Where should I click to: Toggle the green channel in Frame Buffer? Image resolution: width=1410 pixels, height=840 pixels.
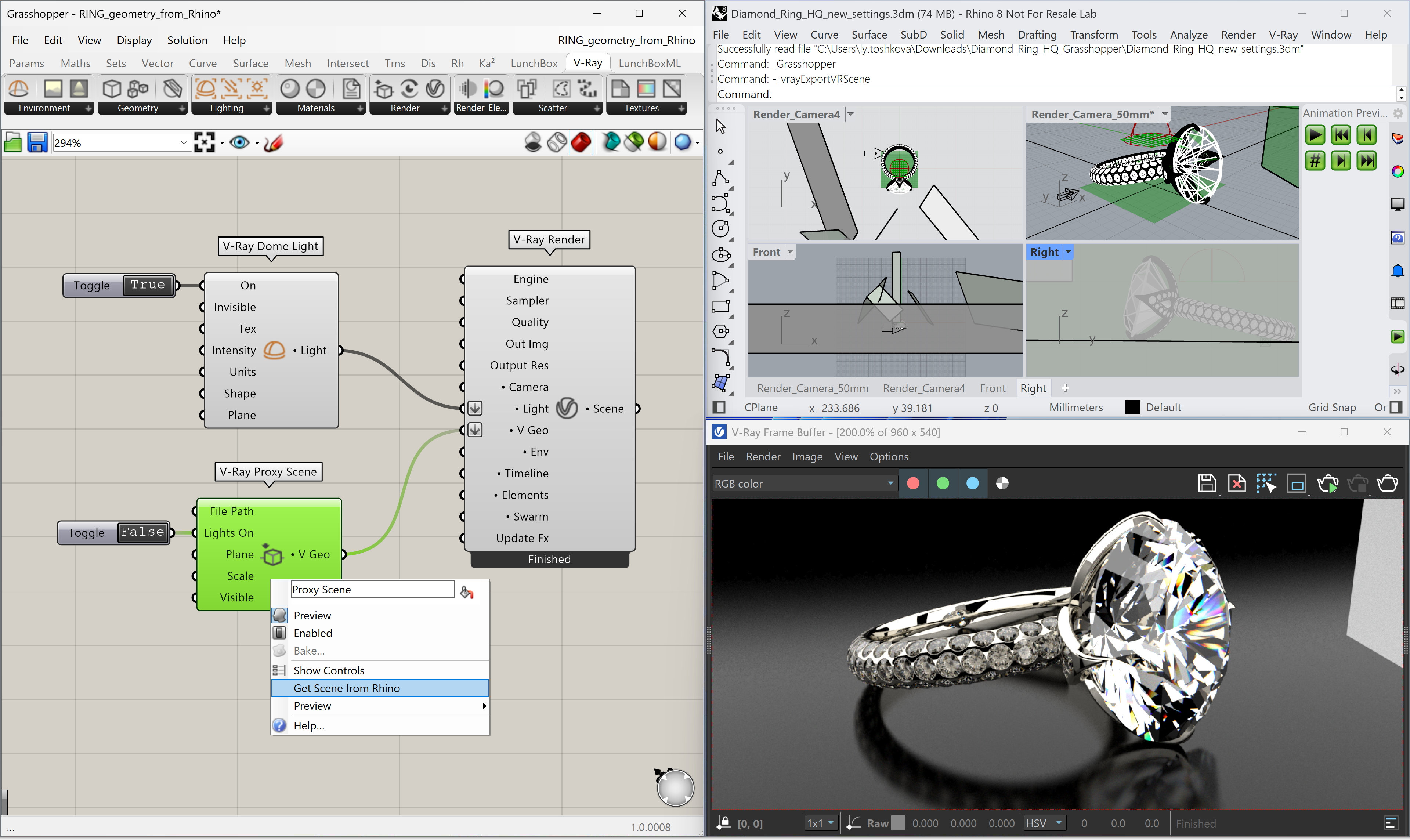[943, 484]
